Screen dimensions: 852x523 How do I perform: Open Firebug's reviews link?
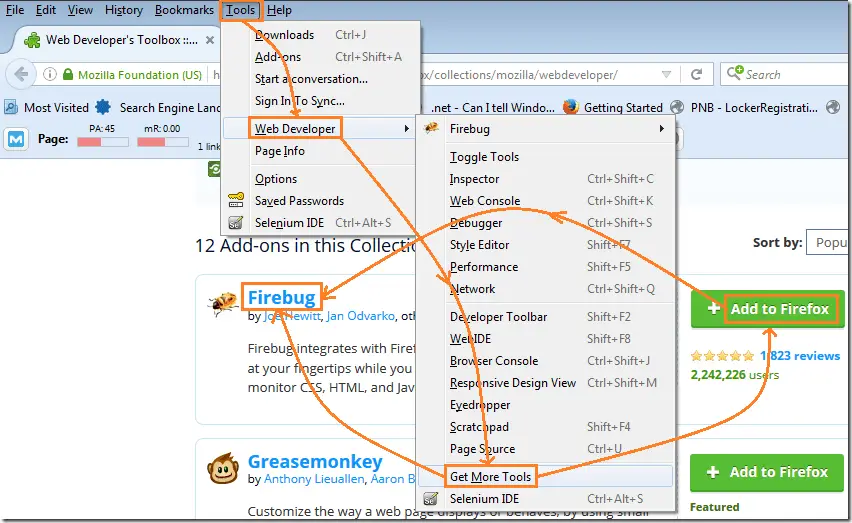[800, 356]
